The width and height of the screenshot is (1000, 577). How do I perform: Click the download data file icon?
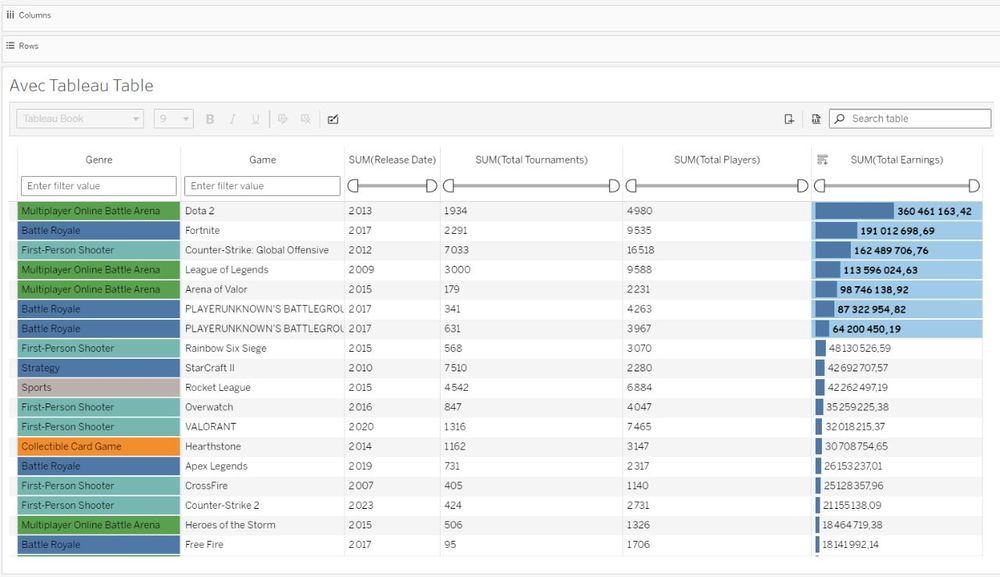click(x=816, y=119)
